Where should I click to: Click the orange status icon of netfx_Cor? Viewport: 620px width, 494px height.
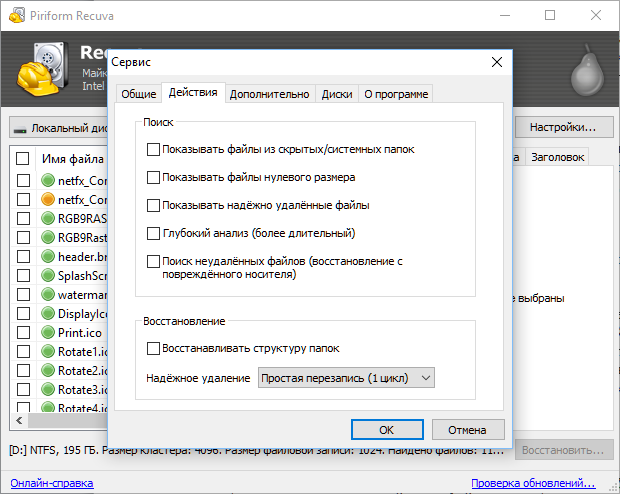pyautogui.click(x=48, y=199)
